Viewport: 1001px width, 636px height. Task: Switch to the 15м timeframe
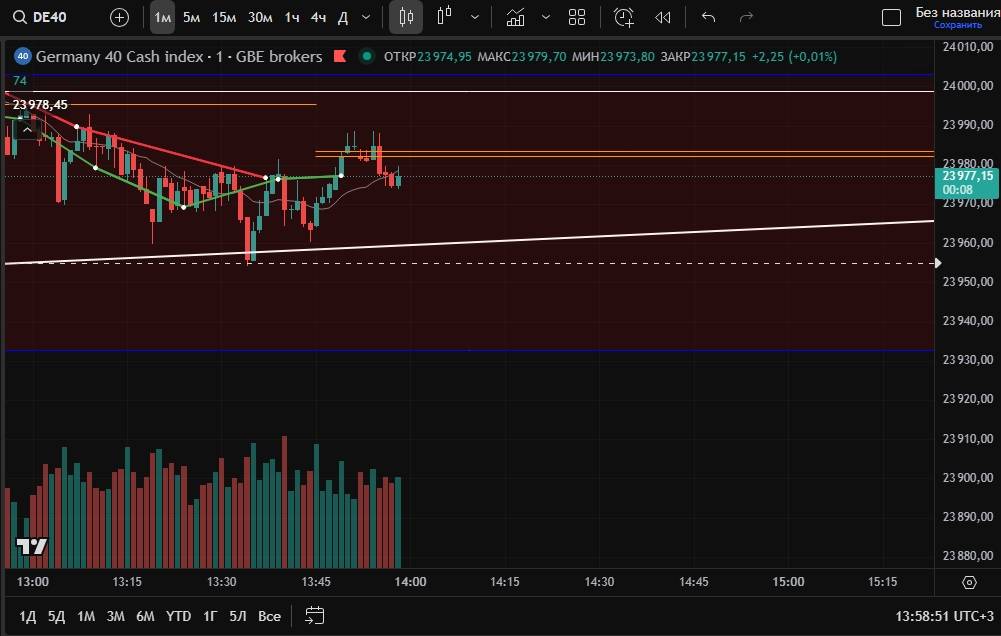point(224,17)
